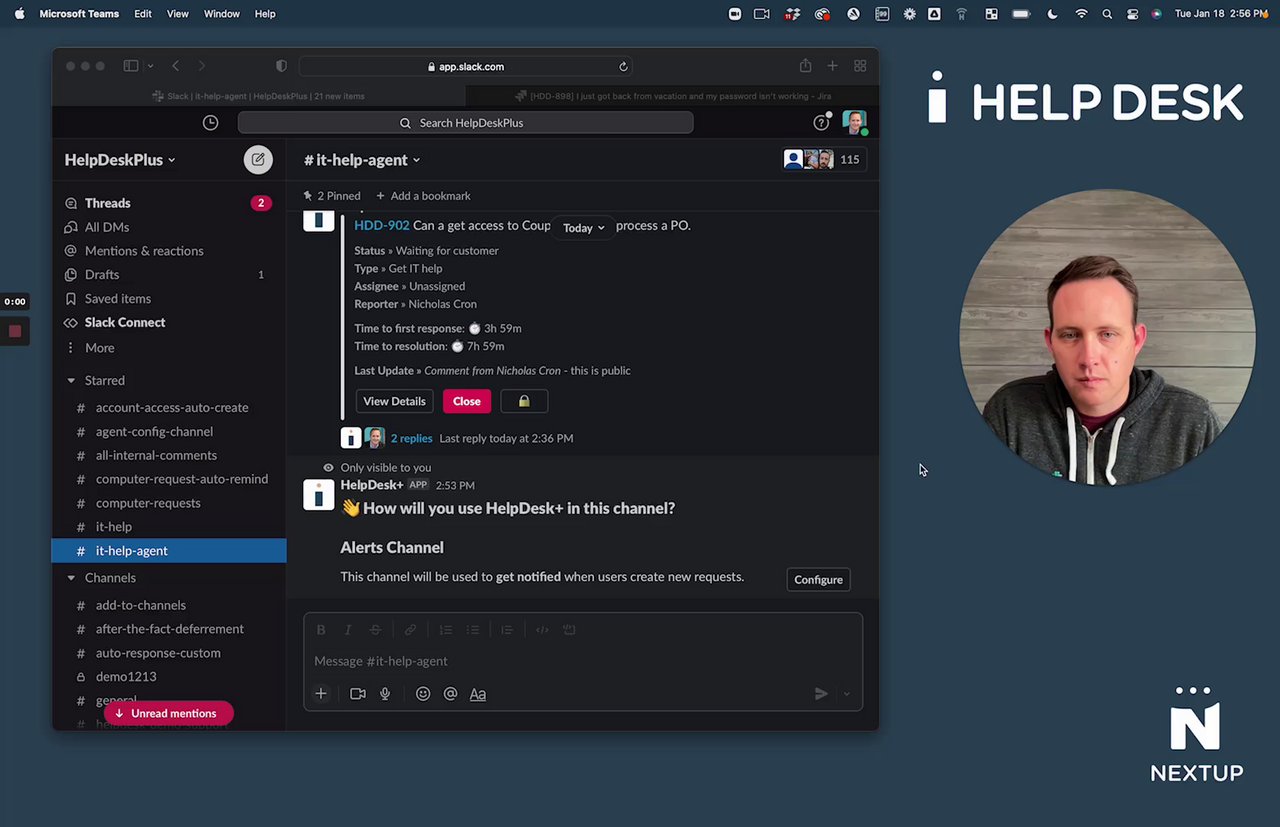Click the red Close ticket button
The height and width of the screenshot is (827, 1280).
point(467,401)
